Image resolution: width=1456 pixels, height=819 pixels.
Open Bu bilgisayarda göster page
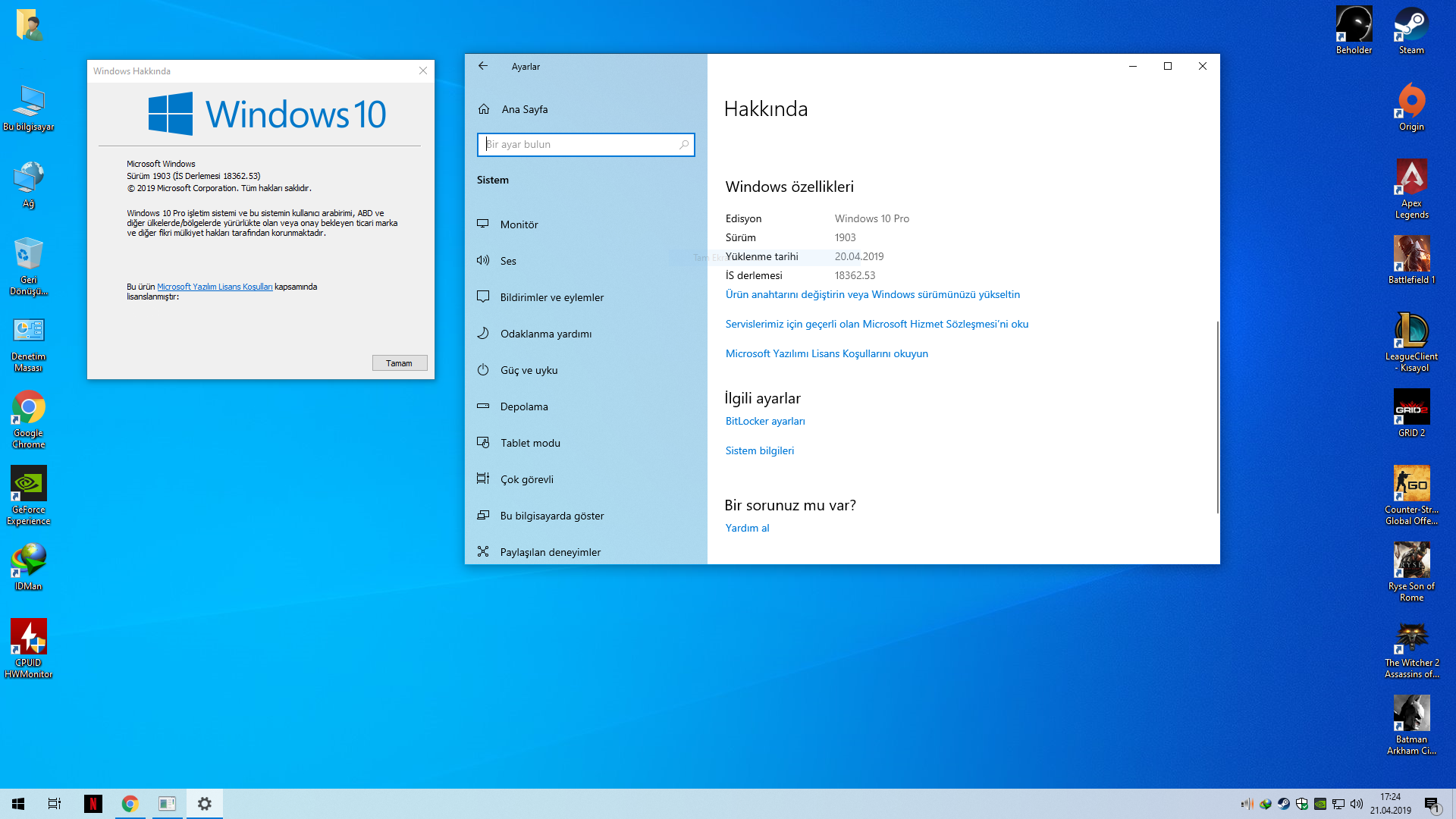(586, 516)
